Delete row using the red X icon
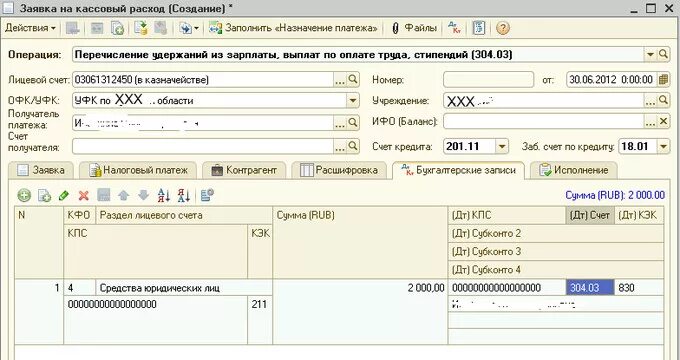Image resolution: width=680 pixels, height=360 pixels. tap(84, 196)
